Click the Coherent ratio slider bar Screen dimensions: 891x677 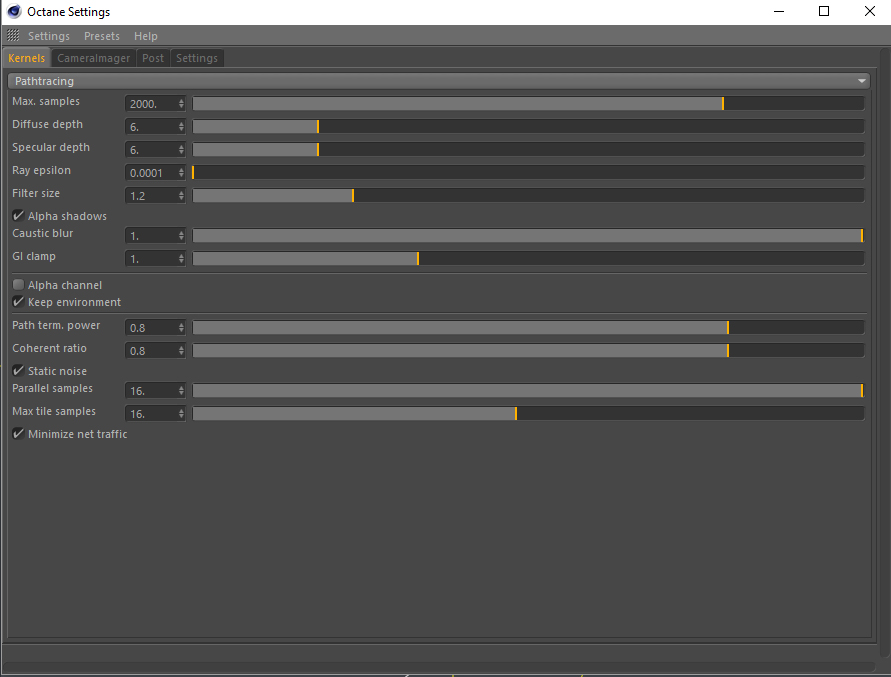point(528,350)
